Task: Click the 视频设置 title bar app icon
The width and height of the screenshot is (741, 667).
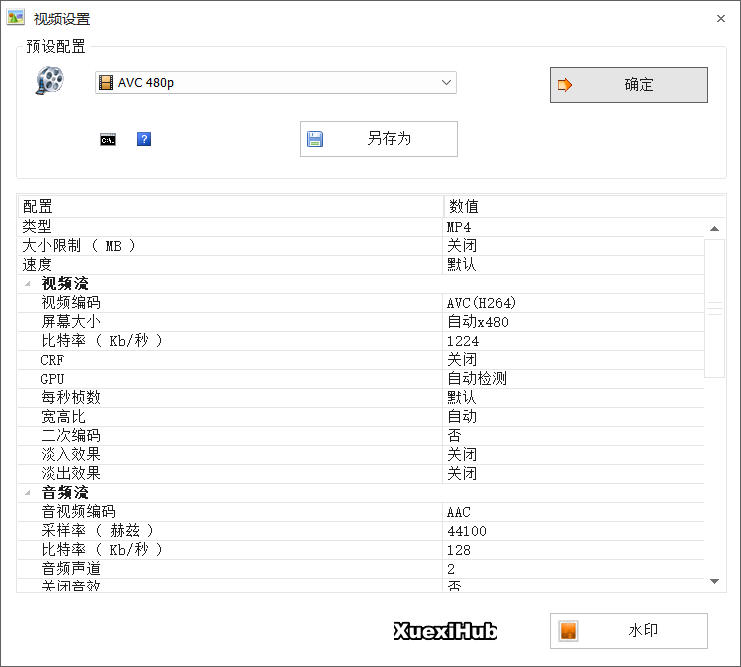Action: pyautogui.click(x=16, y=18)
